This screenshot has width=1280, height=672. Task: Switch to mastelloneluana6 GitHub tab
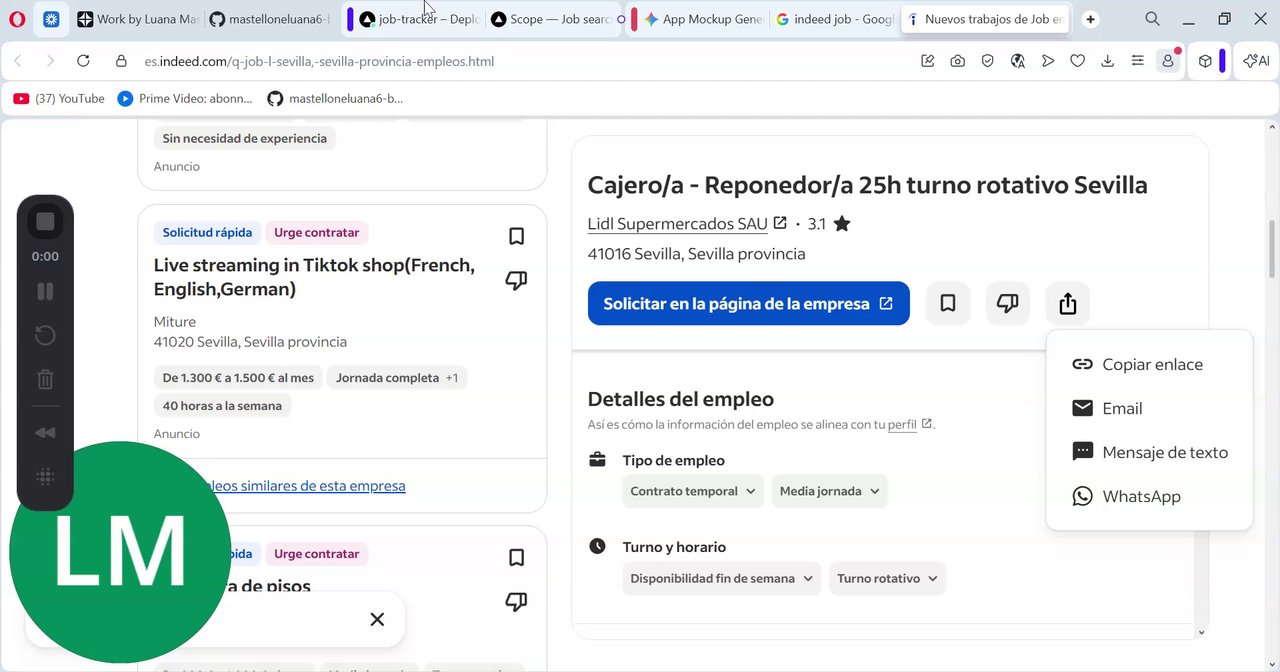click(270, 19)
